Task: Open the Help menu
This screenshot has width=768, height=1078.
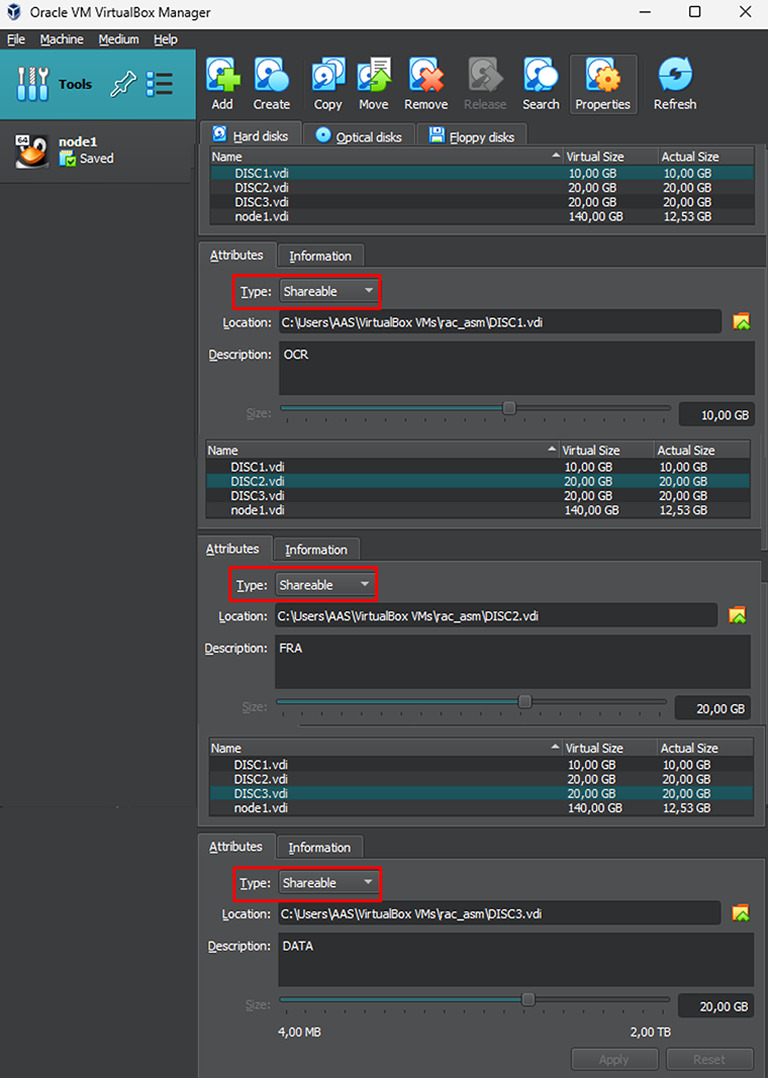Action: point(165,39)
